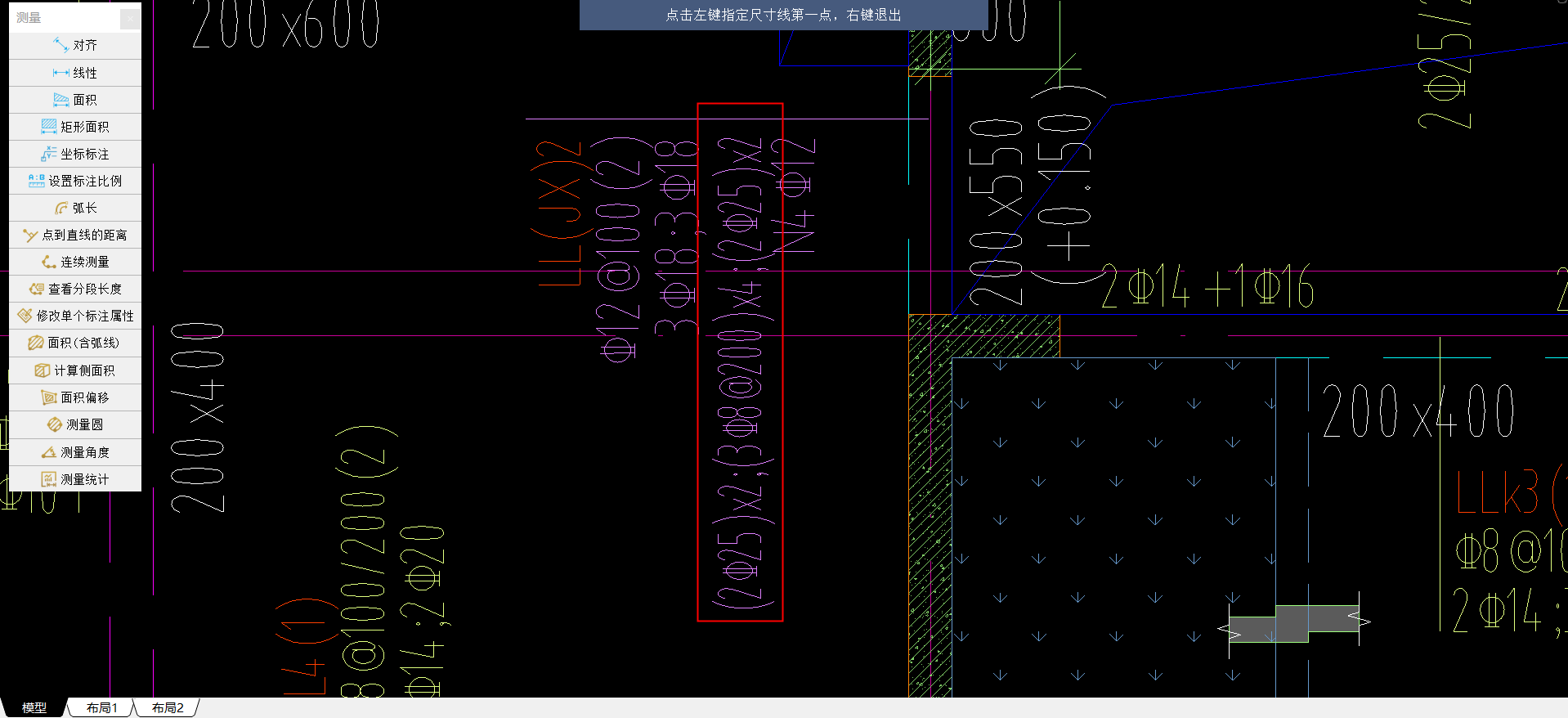The width and height of the screenshot is (1568, 718).
Task: Activate 计算侧面积 side area calculation
Action: click(75, 370)
